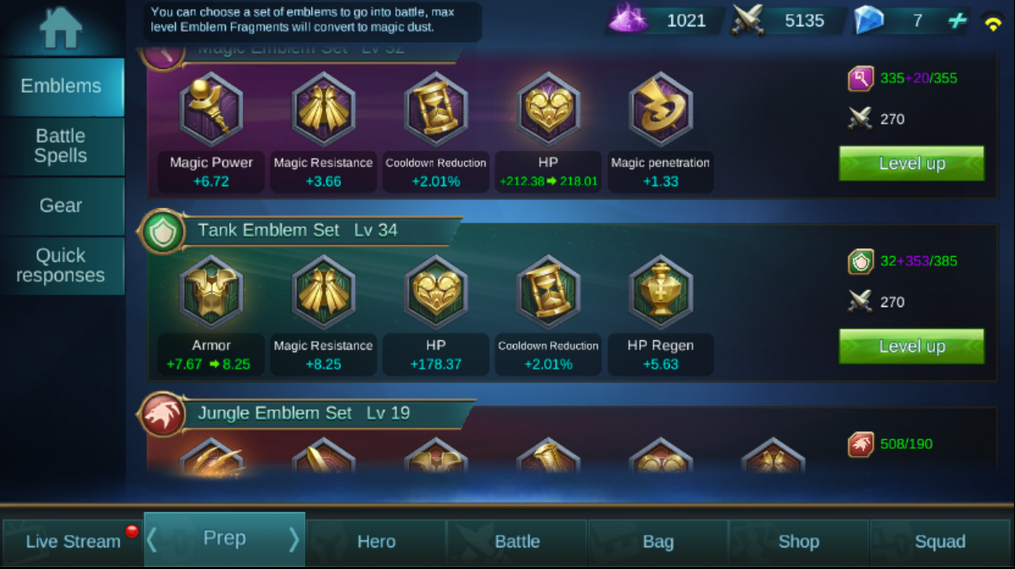Screen dimensions: 1015x569
Task: Tap the Jungle Emblem Set claw badge
Action: coord(162,414)
